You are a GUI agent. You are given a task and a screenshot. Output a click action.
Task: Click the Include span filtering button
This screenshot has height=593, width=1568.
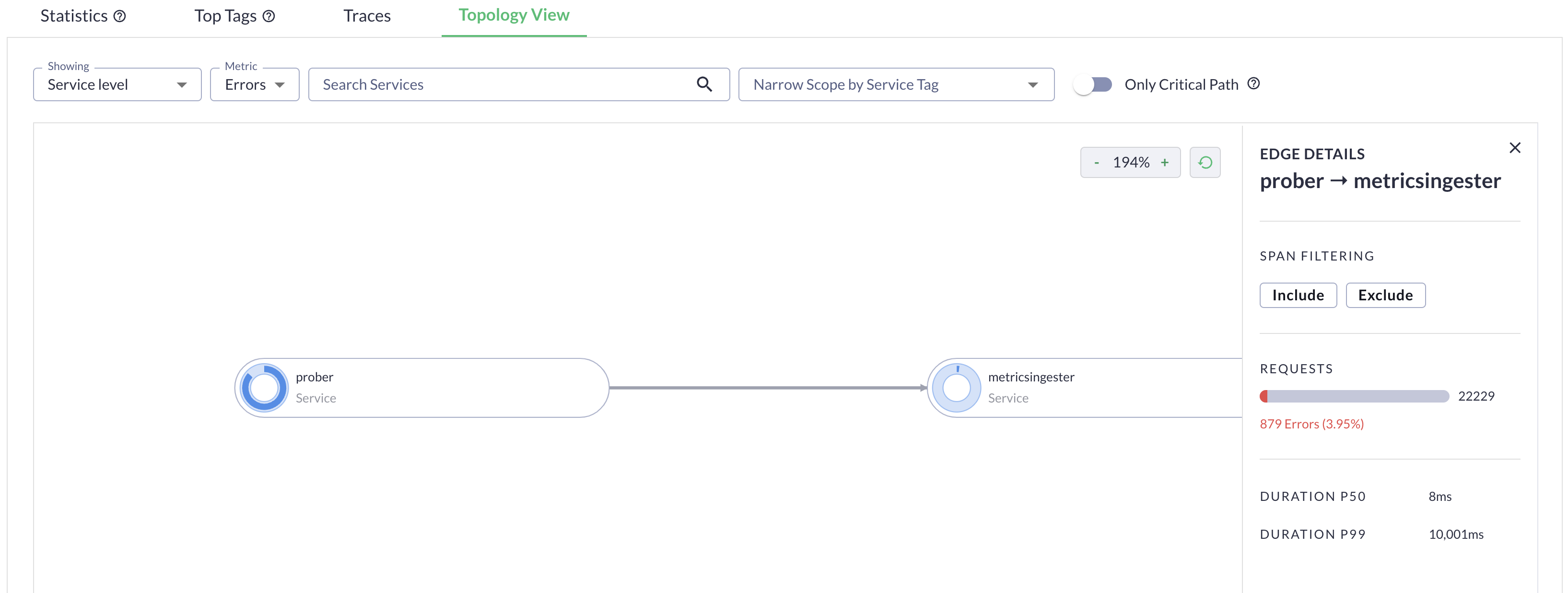coord(1298,295)
